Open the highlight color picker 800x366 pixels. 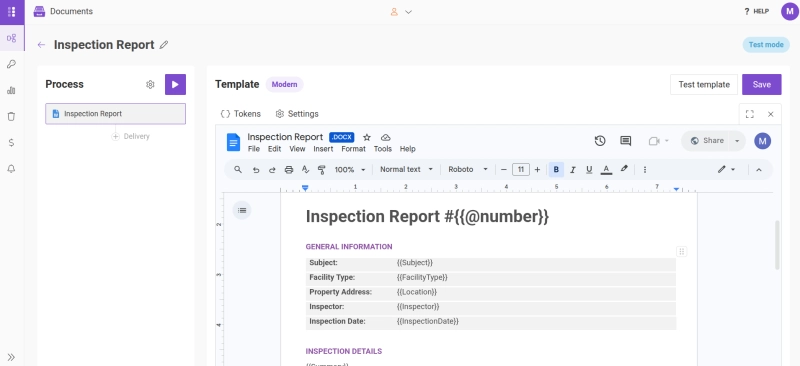[623, 169]
